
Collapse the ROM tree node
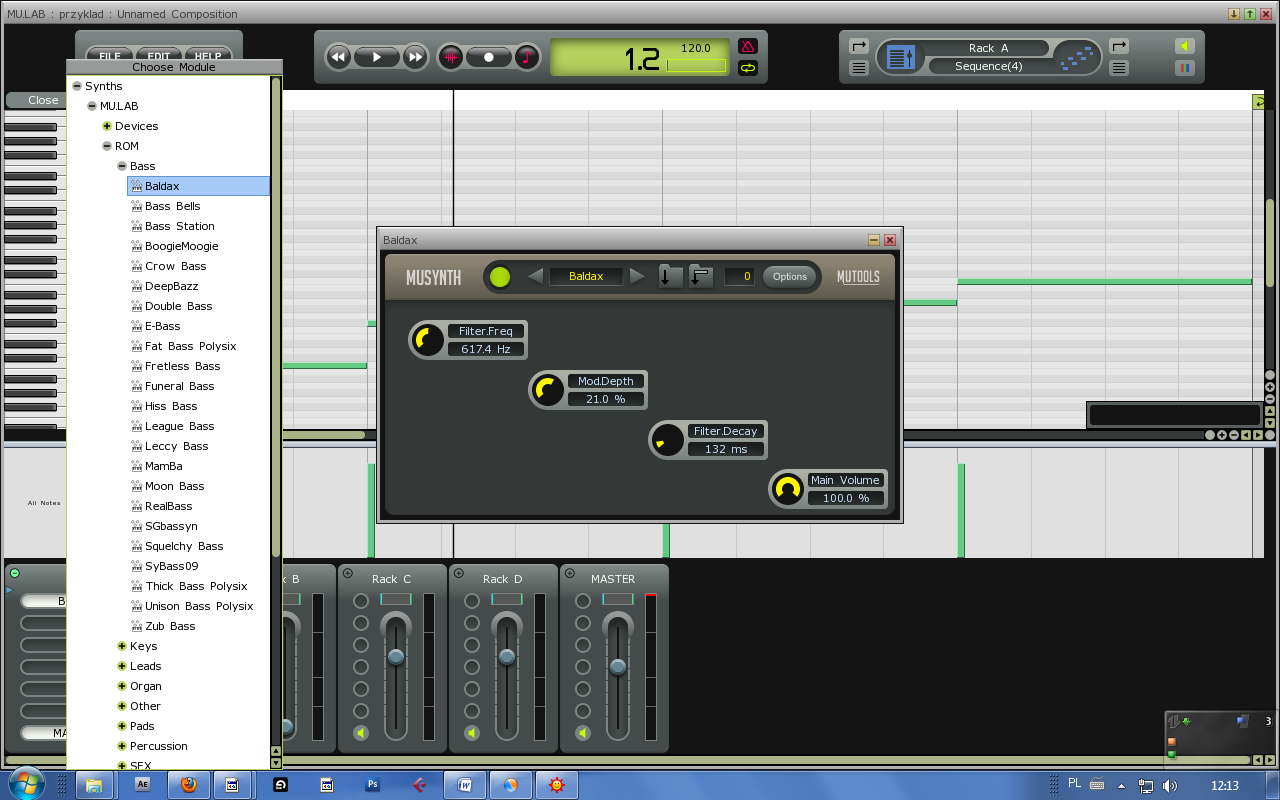(106, 146)
